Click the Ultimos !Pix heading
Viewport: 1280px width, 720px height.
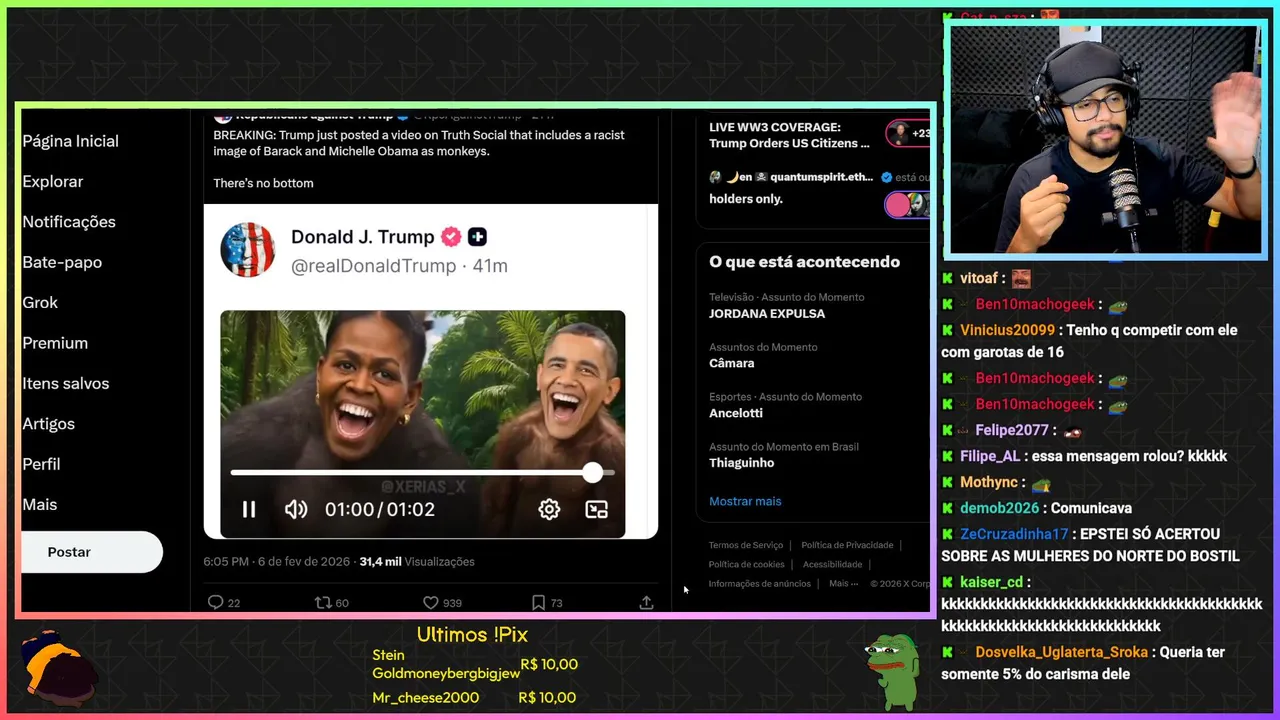coord(472,635)
